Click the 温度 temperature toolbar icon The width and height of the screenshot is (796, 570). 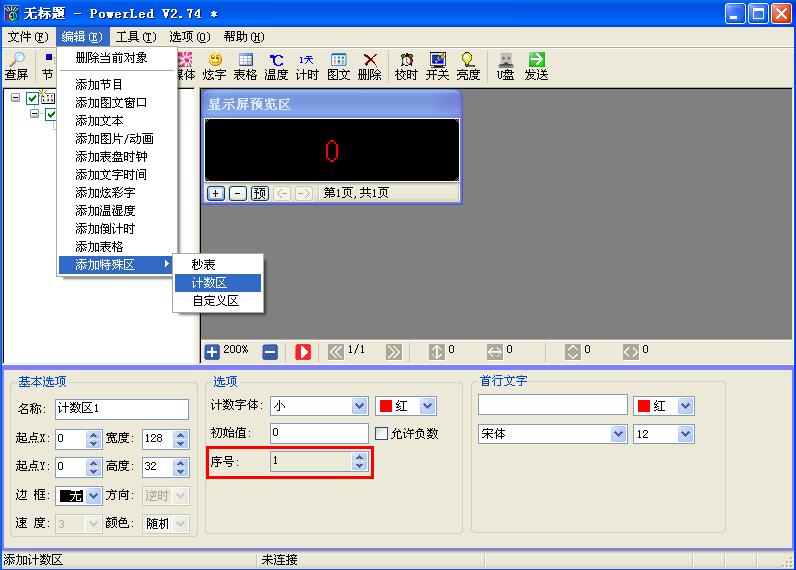pyautogui.click(x=276, y=66)
